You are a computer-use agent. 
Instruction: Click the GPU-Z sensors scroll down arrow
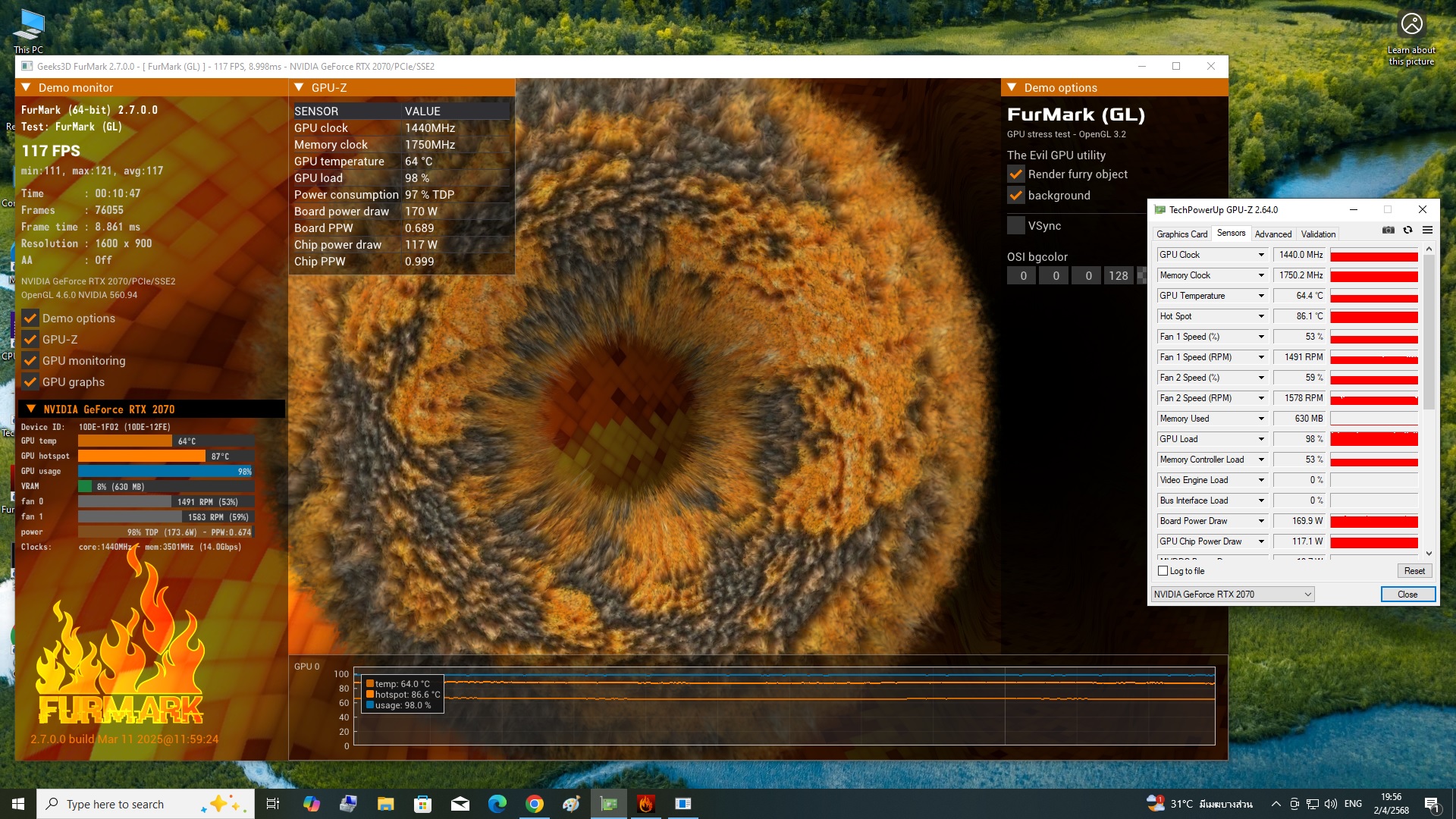[x=1429, y=554]
